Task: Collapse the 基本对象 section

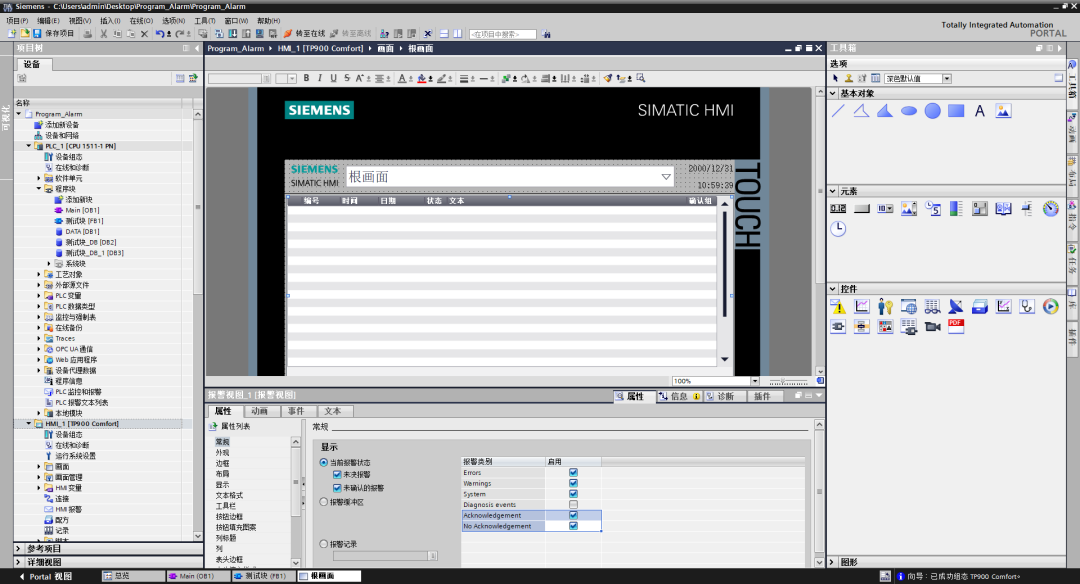Action: click(x=833, y=93)
